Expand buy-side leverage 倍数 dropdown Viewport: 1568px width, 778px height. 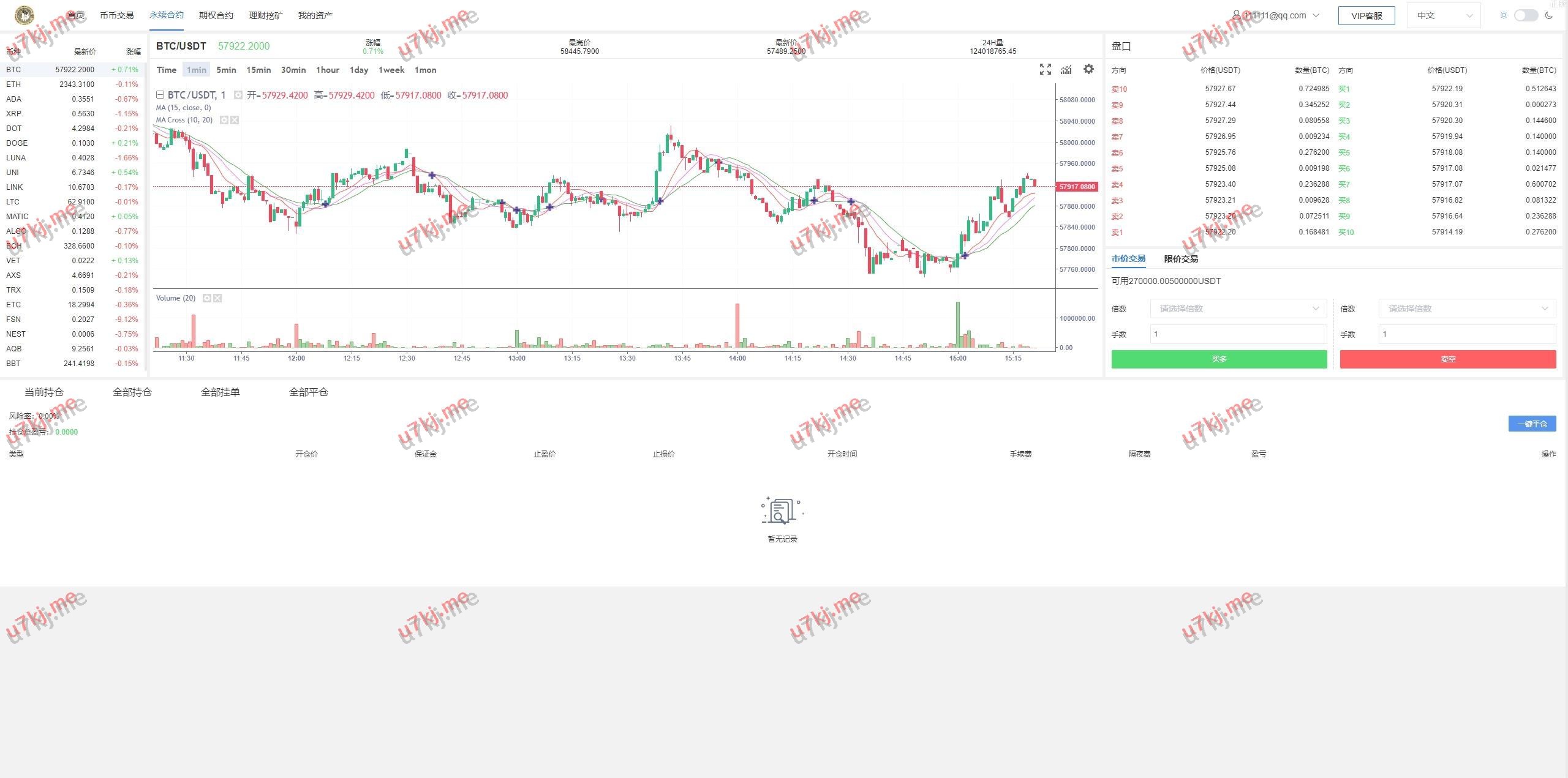pos(1238,309)
